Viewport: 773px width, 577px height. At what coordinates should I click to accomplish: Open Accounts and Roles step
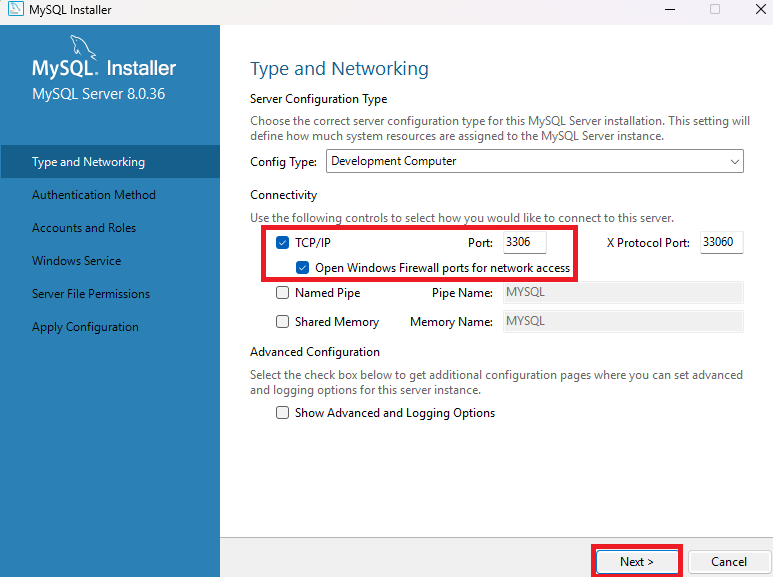click(84, 228)
